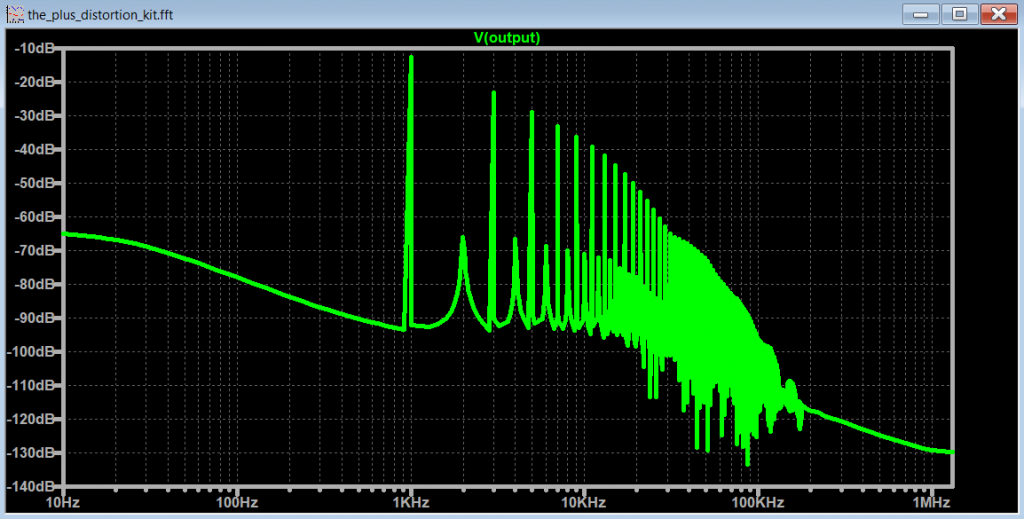This screenshot has height=519, width=1024.
Task: Click the V(output) trace label
Action: tap(507, 38)
